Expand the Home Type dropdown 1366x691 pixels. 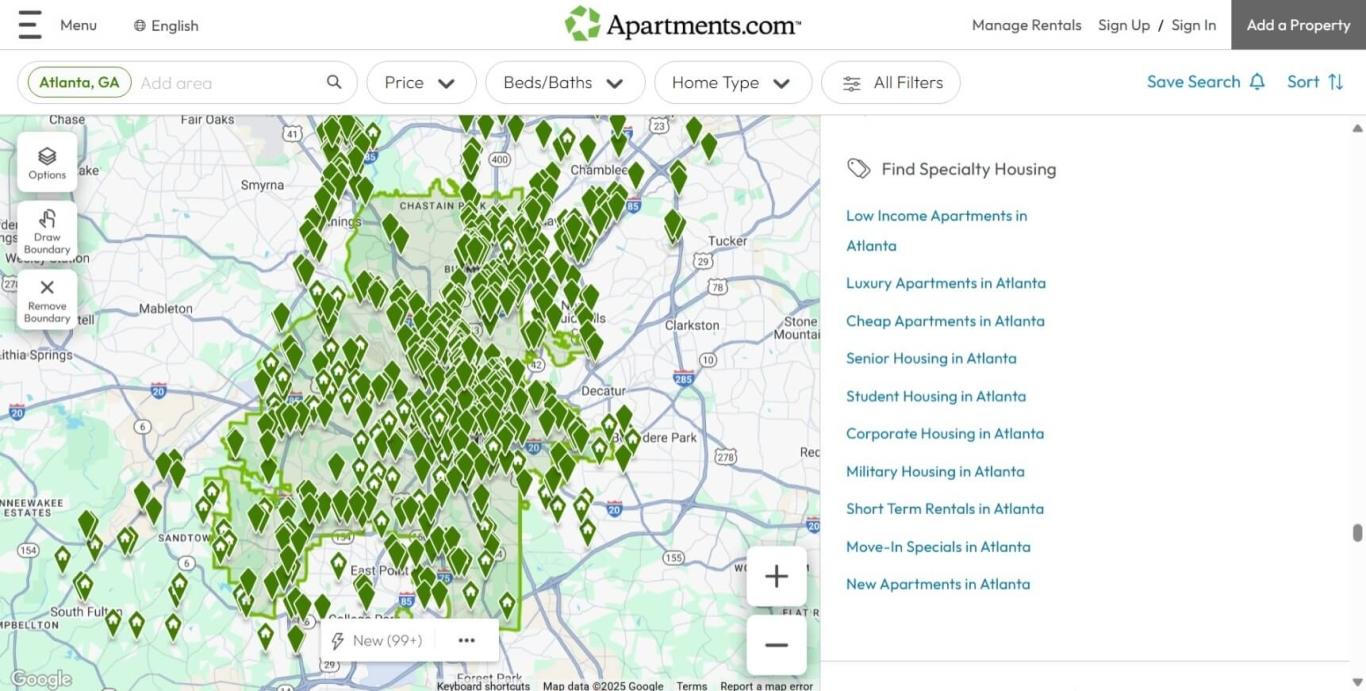point(730,83)
